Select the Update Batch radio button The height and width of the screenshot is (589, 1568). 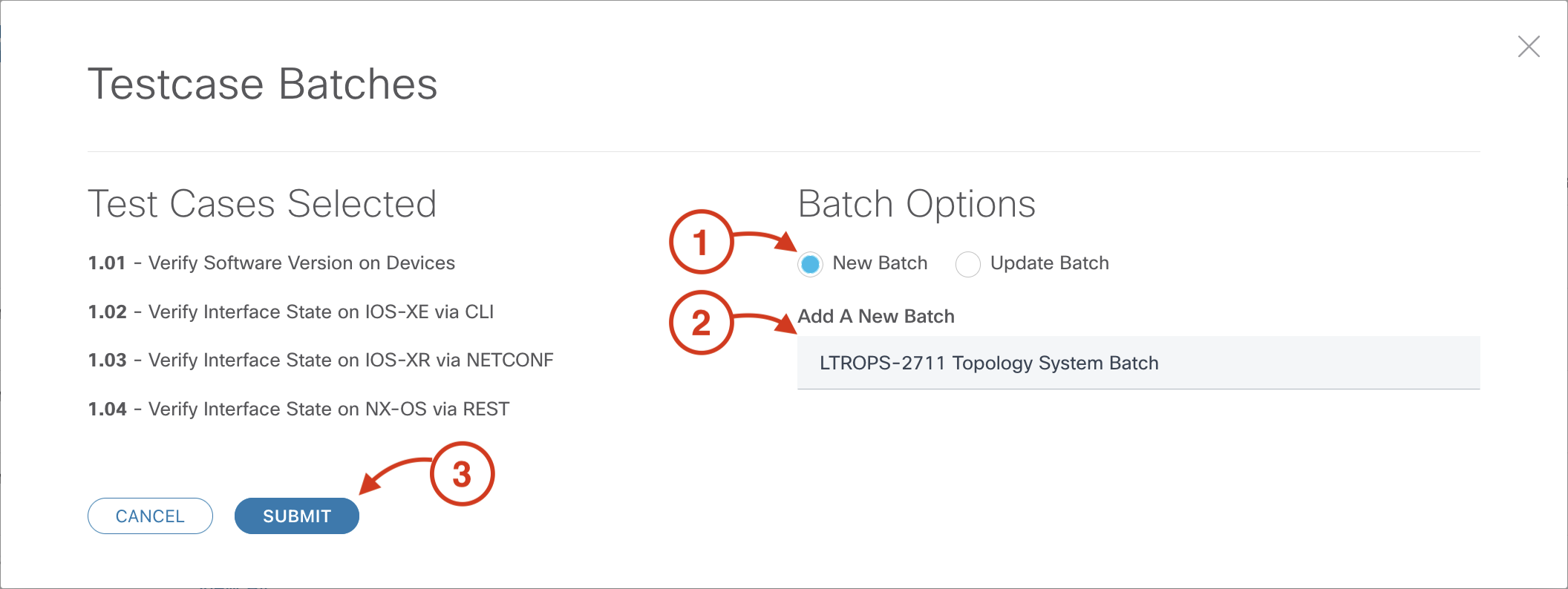click(967, 264)
